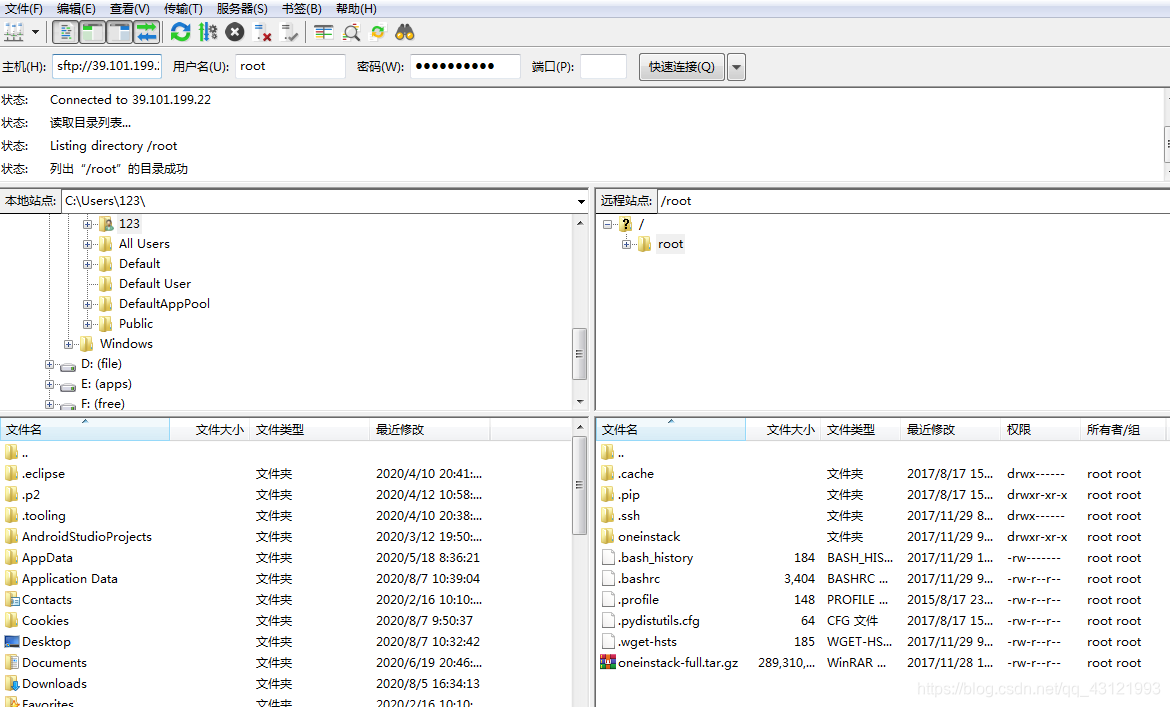Expand the Public folder node
Viewport: 1170px width, 707px height.
[x=87, y=324]
